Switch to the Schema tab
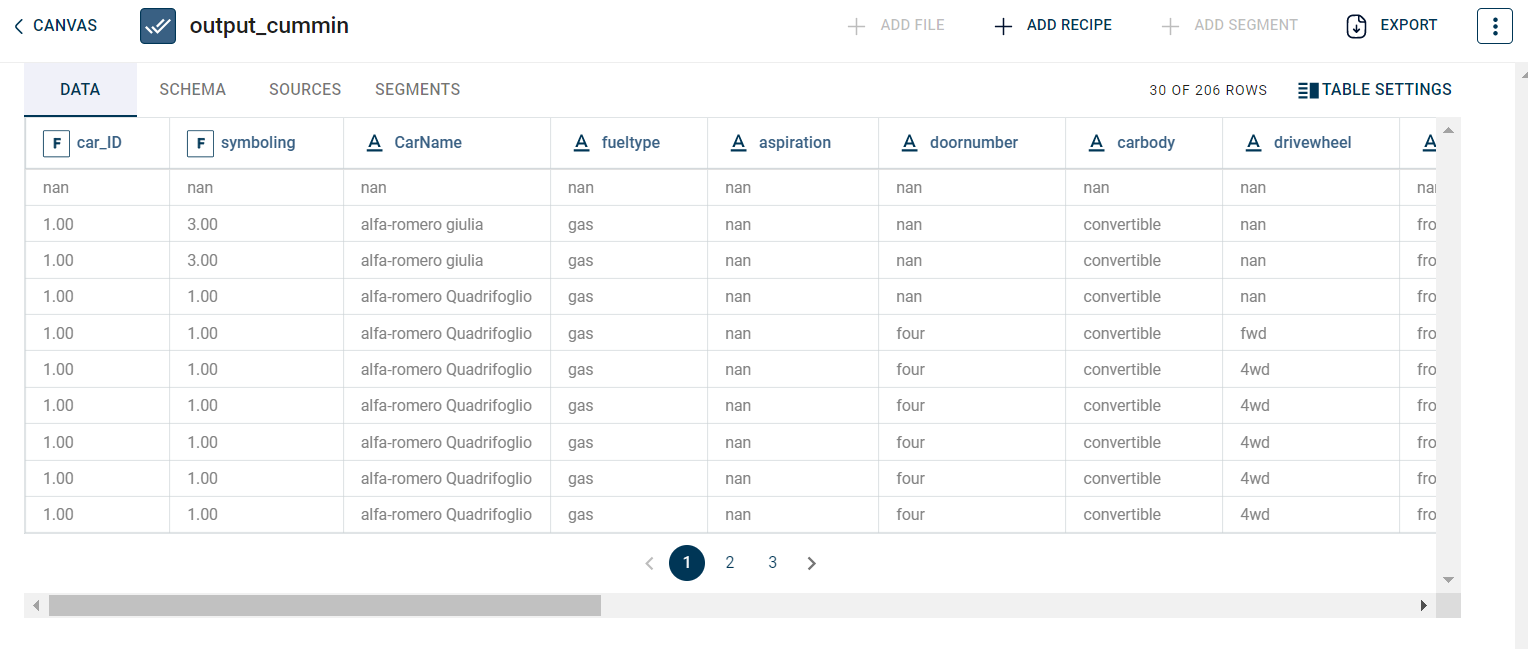 [192, 90]
